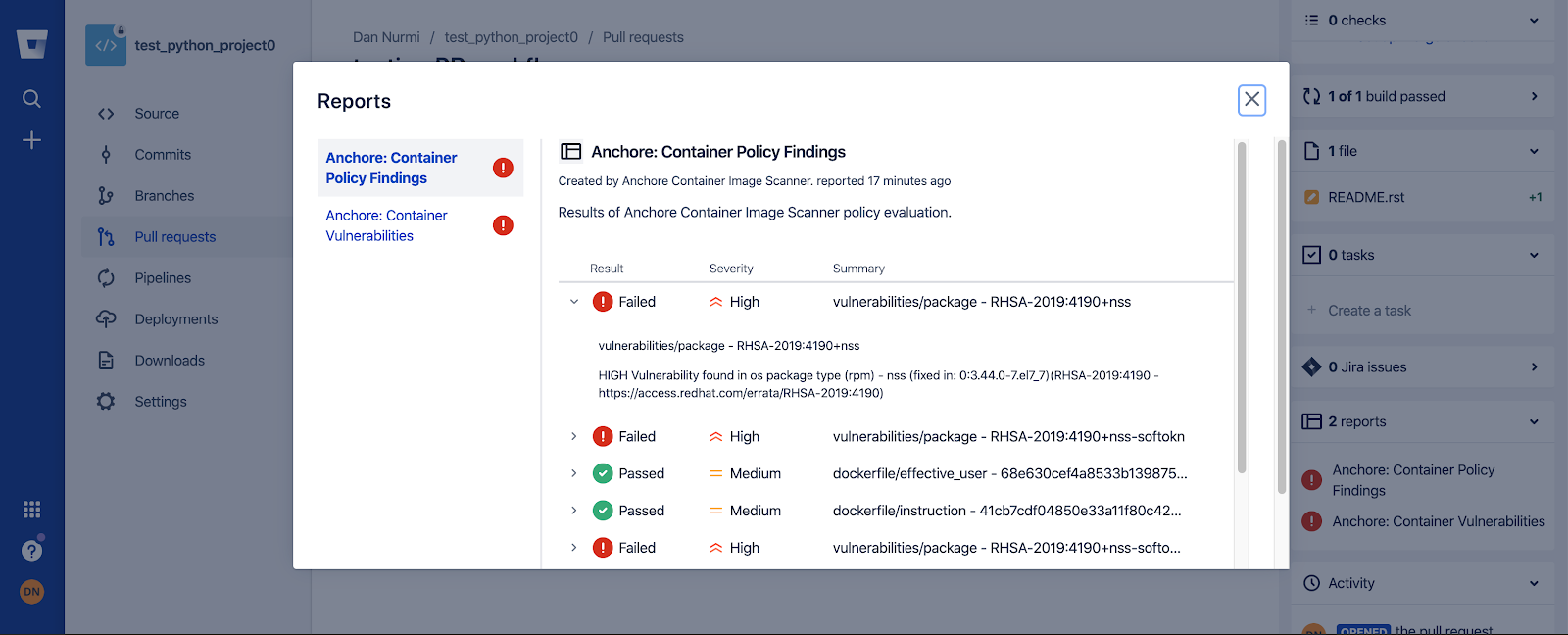The width and height of the screenshot is (1568, 635).
Task: Select Anchore: Container Vulnerabilities report tab
Action: click(420, 225)
